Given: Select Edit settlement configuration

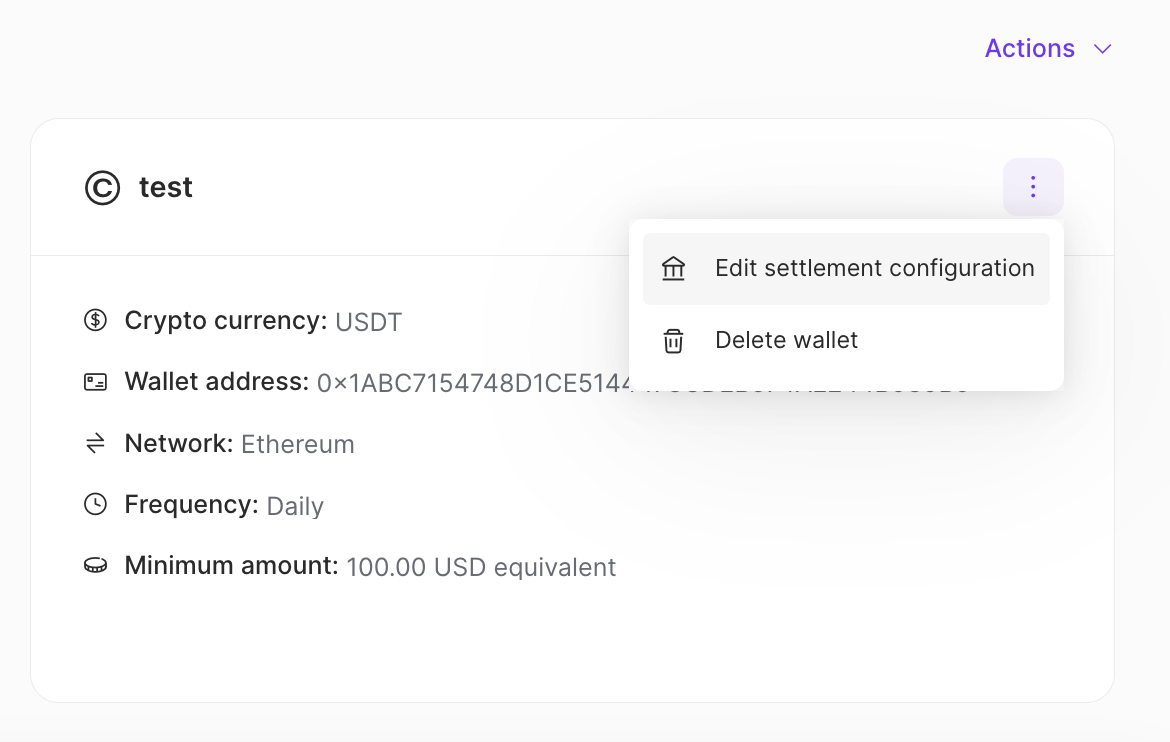Looking at the screenshot, I should point(874,268).
